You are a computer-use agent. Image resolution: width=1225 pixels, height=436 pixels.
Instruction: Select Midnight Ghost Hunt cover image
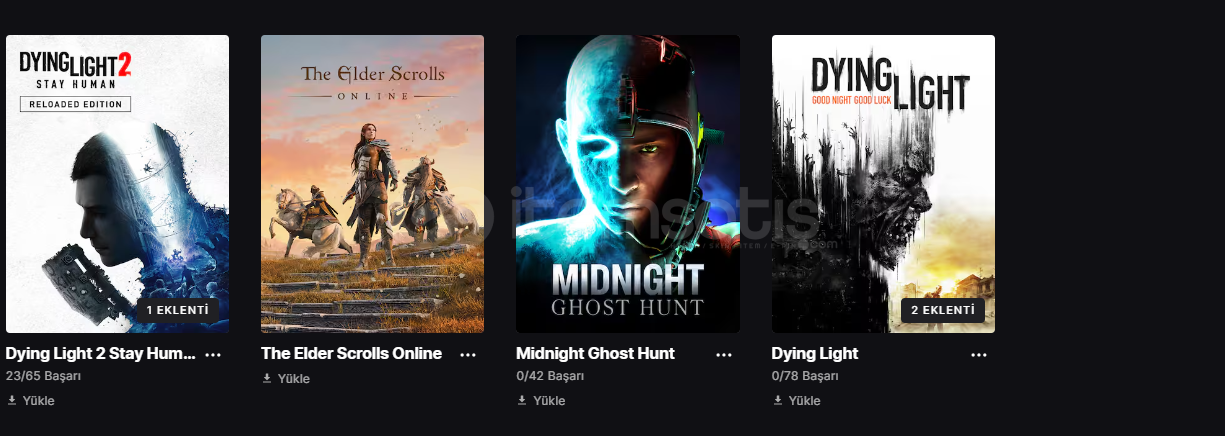pyautogui.click(x=628, y=184)
